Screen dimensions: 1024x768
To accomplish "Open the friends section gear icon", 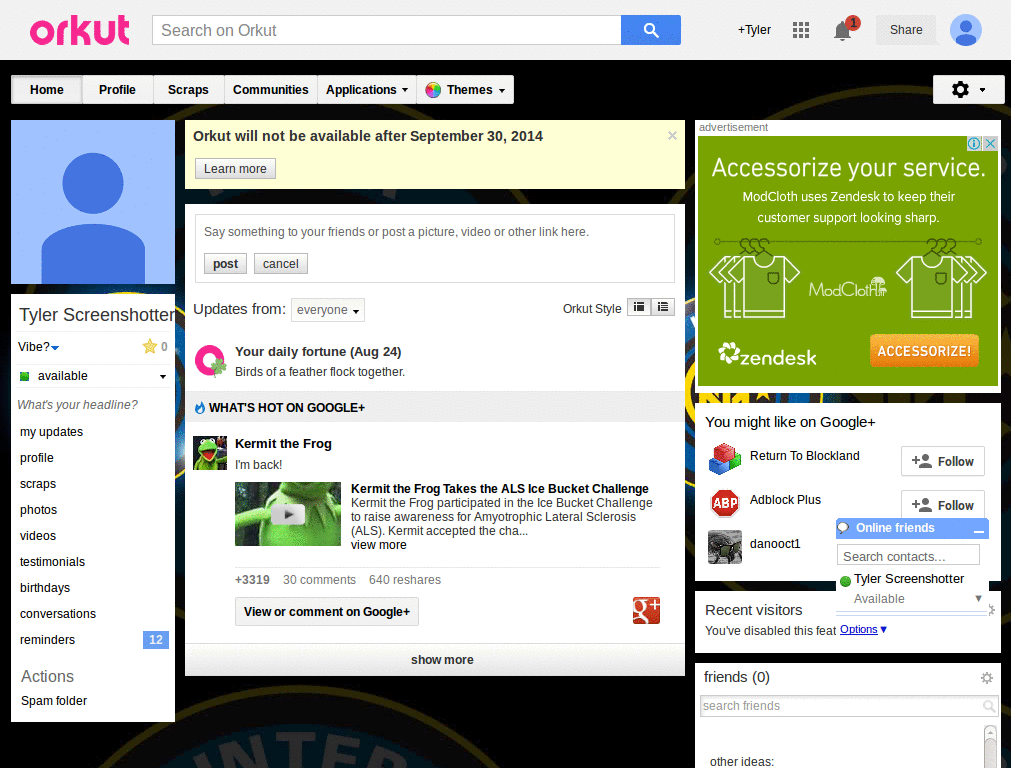I will (987, 678).
